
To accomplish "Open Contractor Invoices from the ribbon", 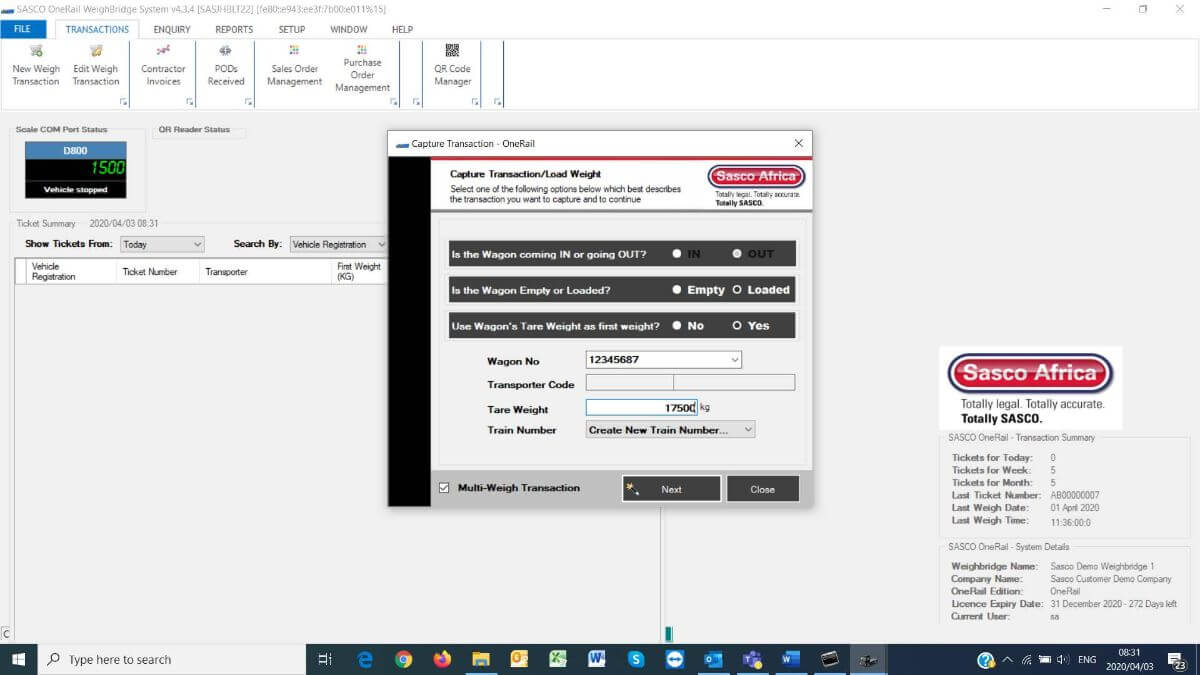I will point(163,65).
